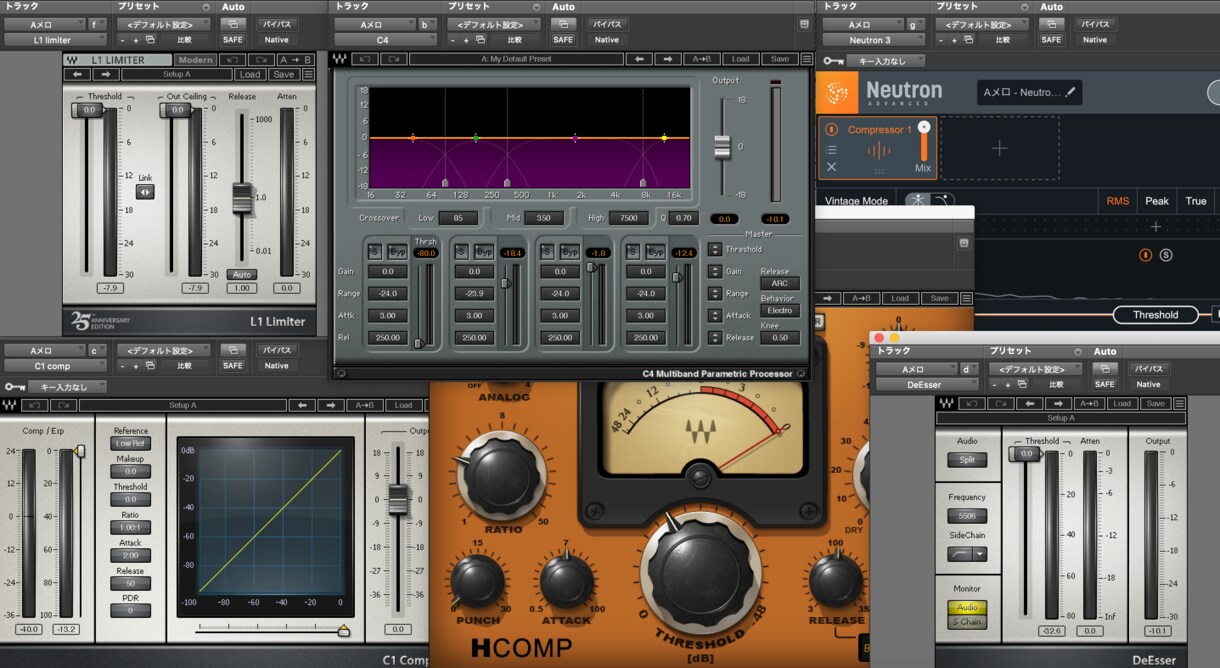Screen dimensions: 1220x668
Task: Open the C4 insert selector dropdown
Action: click(383, 40)
